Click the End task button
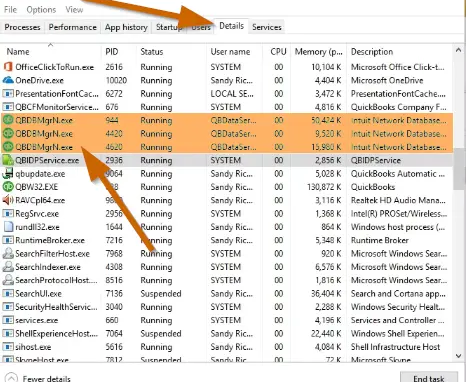Viewport: 466px width, 382px height. pos(429,378)
